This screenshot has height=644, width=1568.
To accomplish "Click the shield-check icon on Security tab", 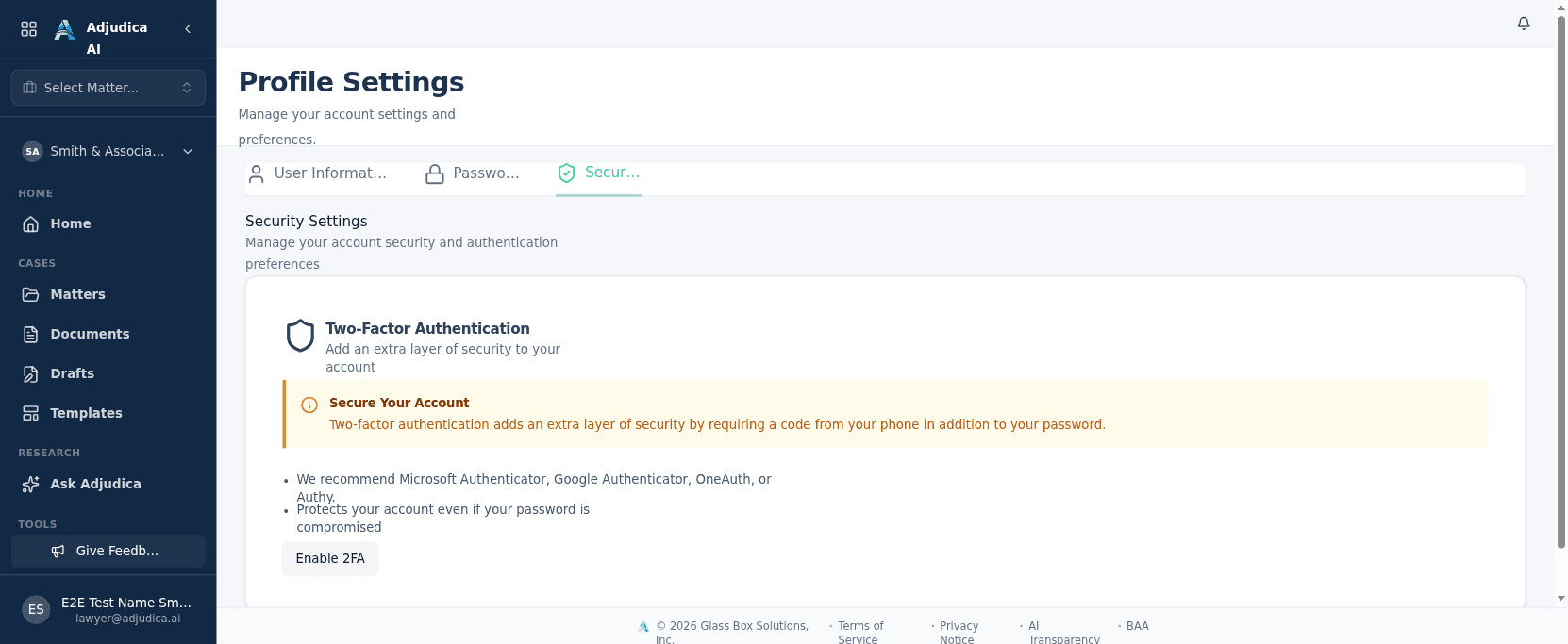I will pyautogui.click(x=566, y=173).
